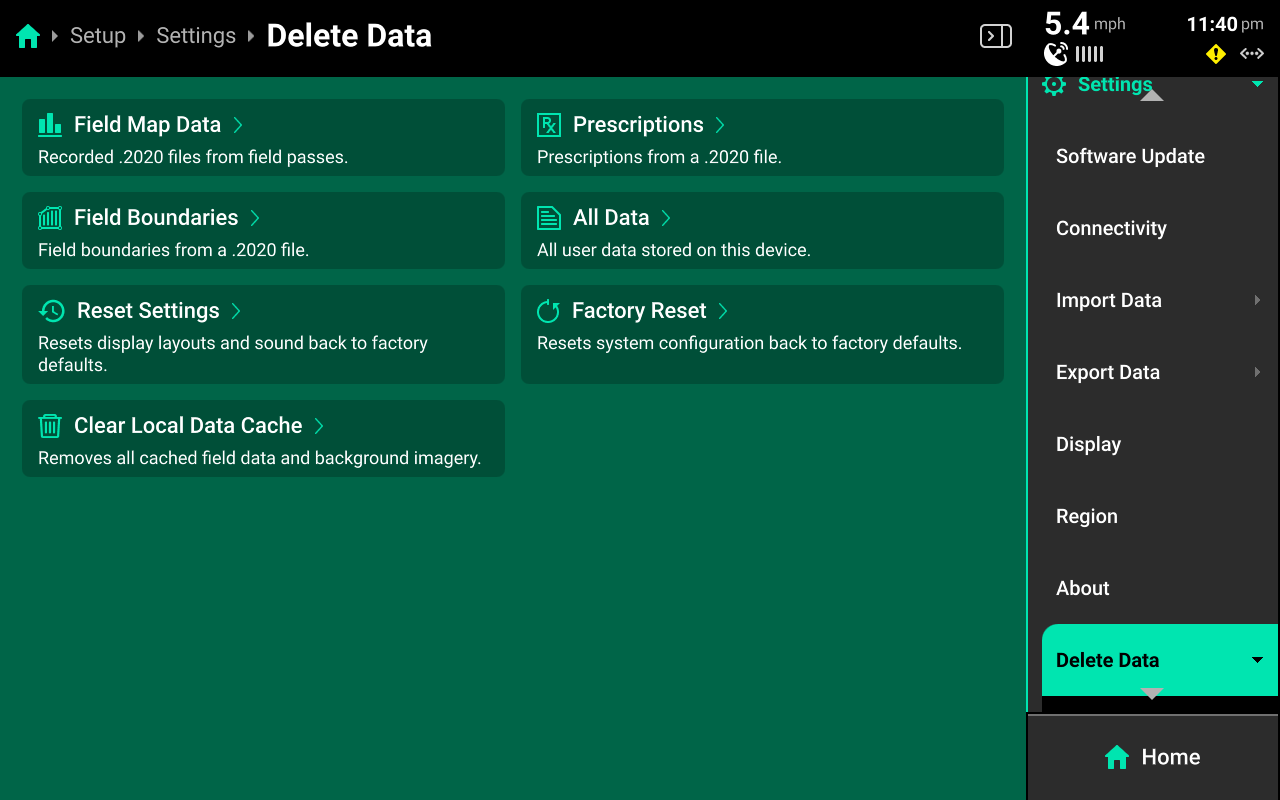Screen dimensions: 1280x800
Task: Open Field Map Data card title
Action: 147,125
